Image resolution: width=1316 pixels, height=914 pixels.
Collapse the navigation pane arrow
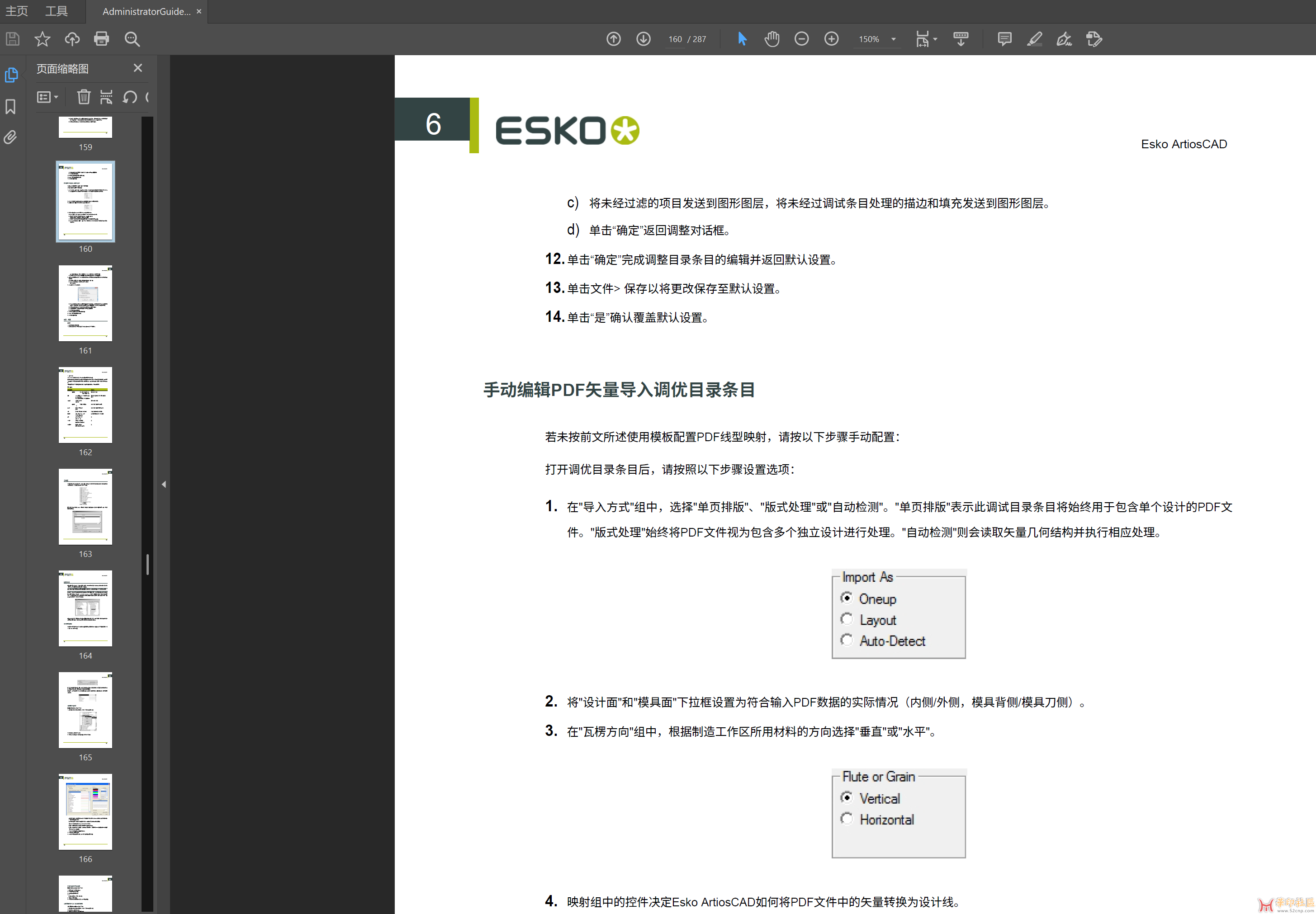[x=164, y=485]
